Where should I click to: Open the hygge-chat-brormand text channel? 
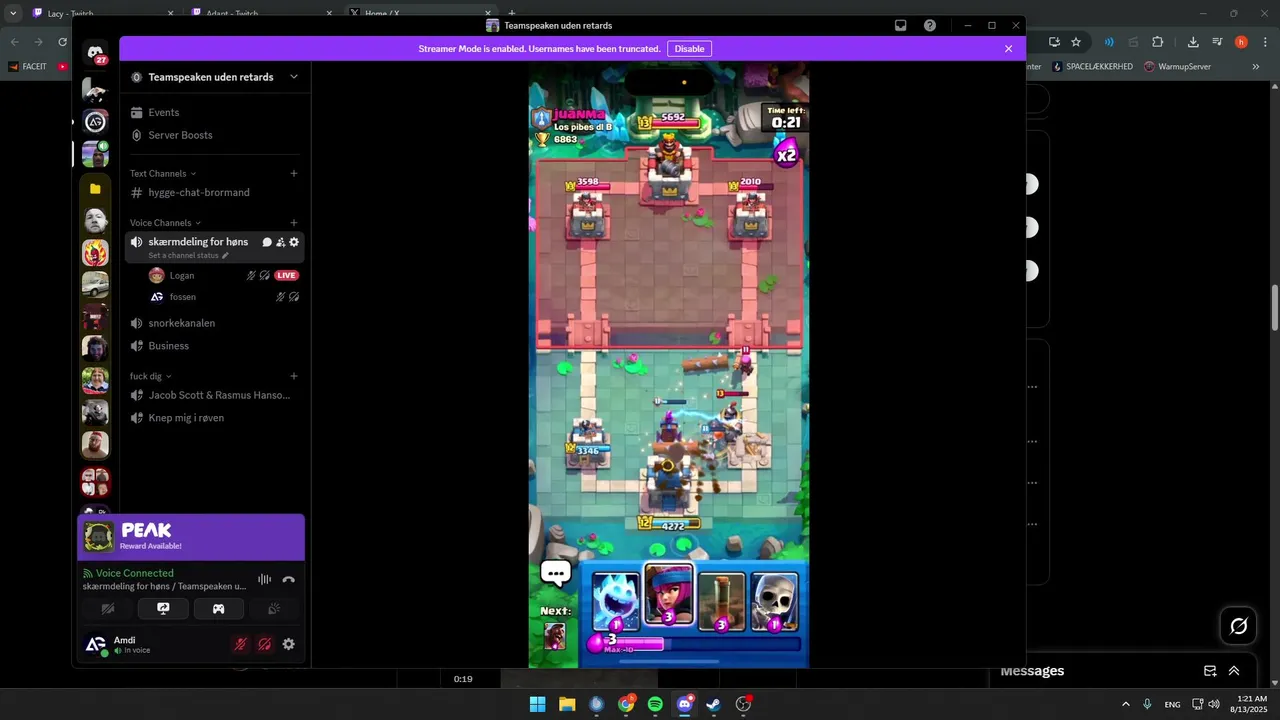point(199,192)
